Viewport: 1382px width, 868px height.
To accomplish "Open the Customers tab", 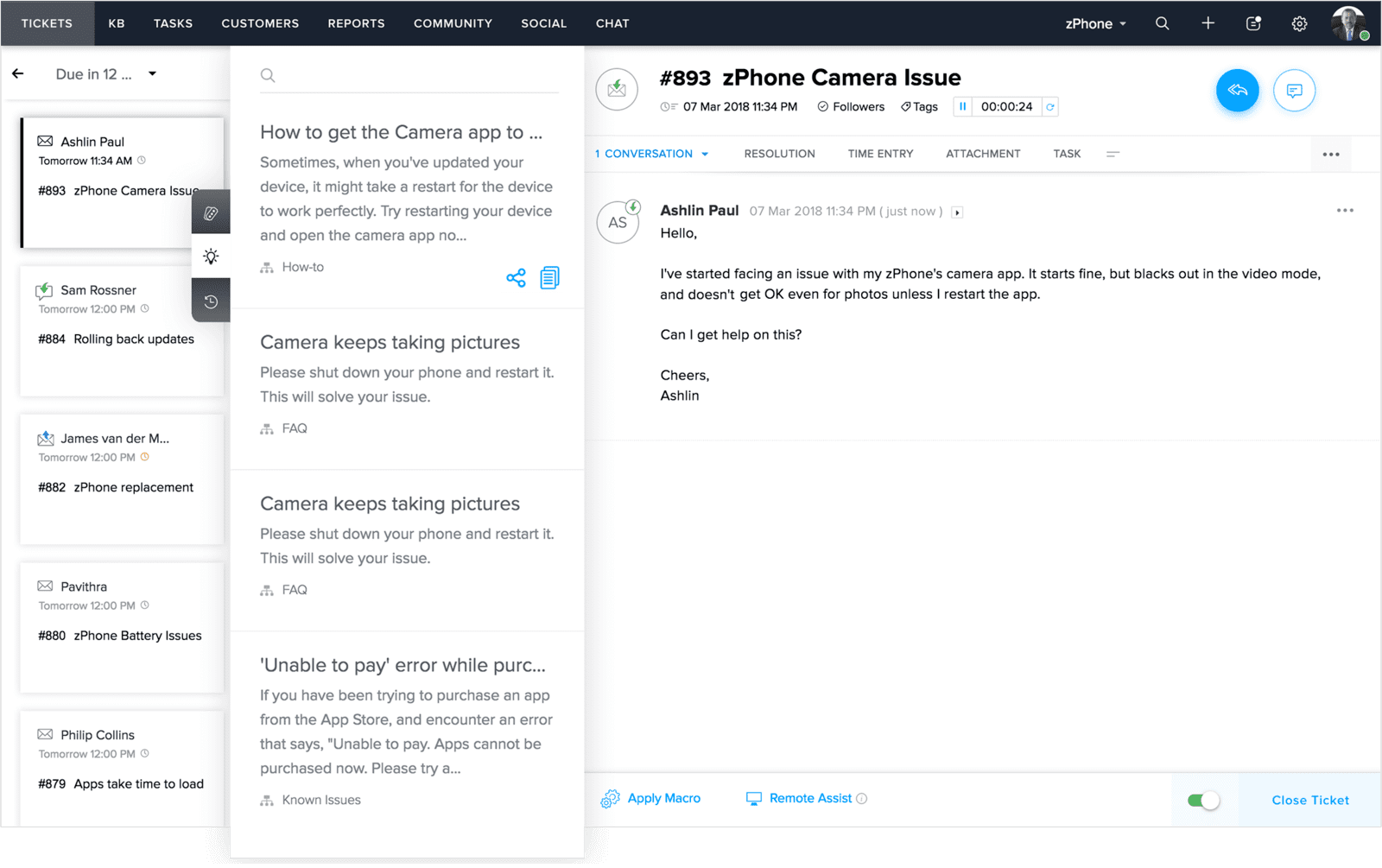I will pos(260,23).
